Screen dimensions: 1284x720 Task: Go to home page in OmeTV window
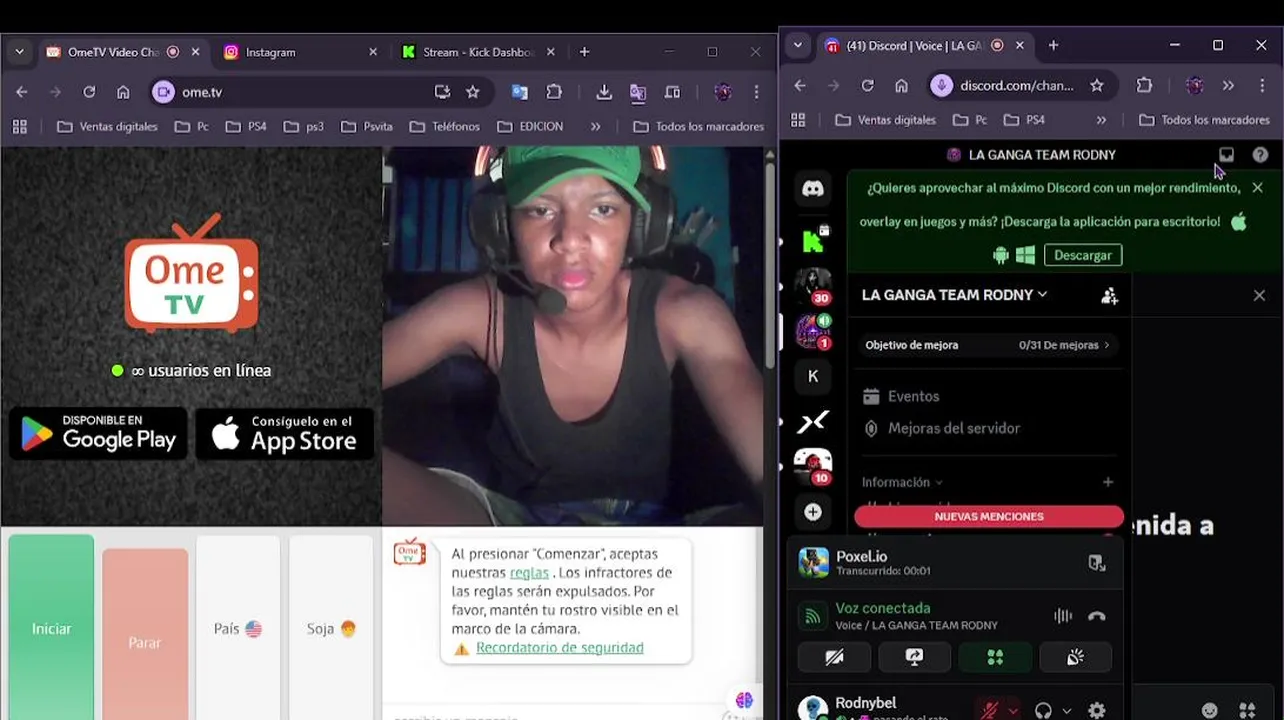click(123, 92)
